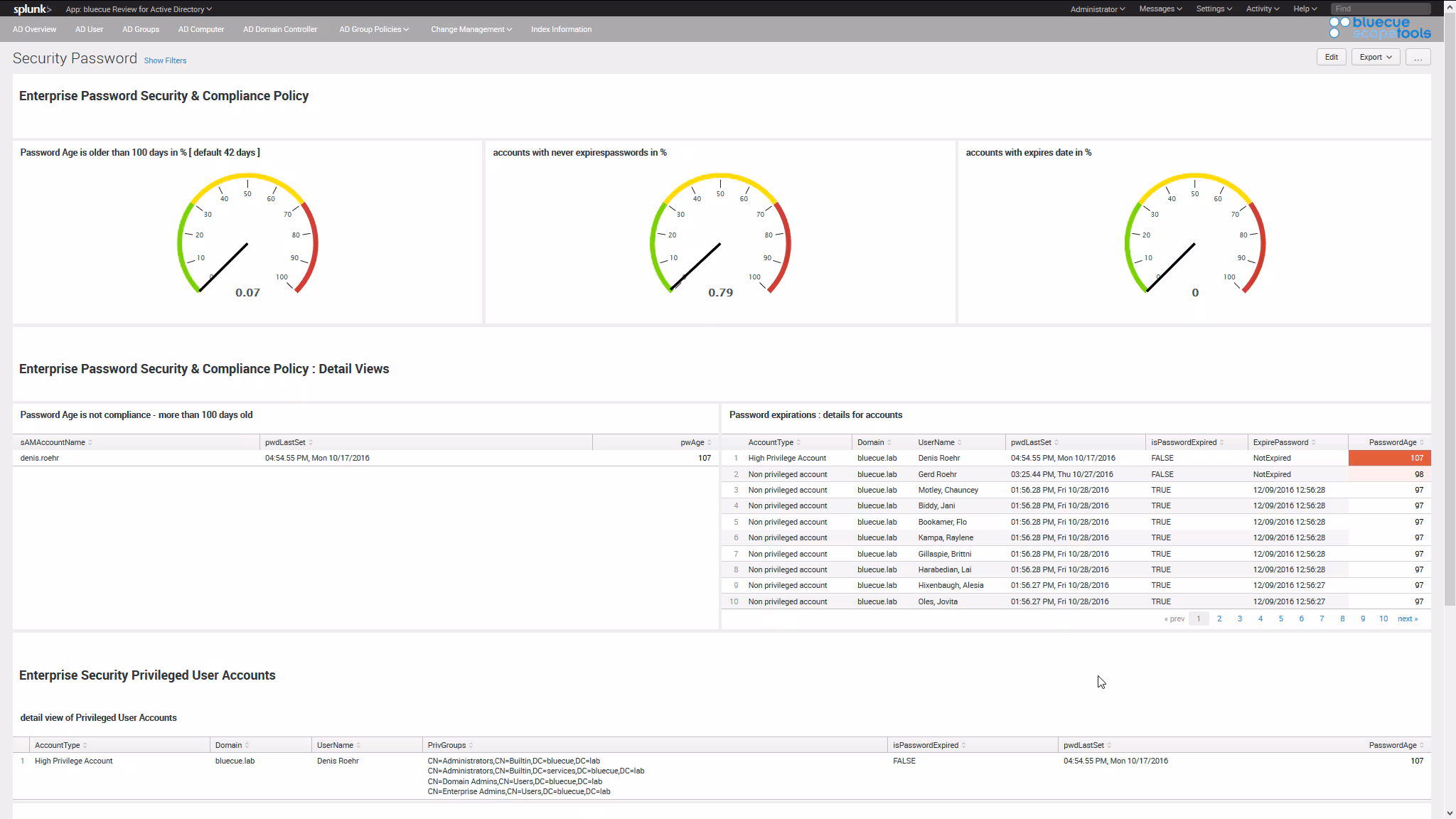Screen dimensions: 1456x819
Task: Click the Show Filters link
Action: pyautogui.click(x=165, y=60)
